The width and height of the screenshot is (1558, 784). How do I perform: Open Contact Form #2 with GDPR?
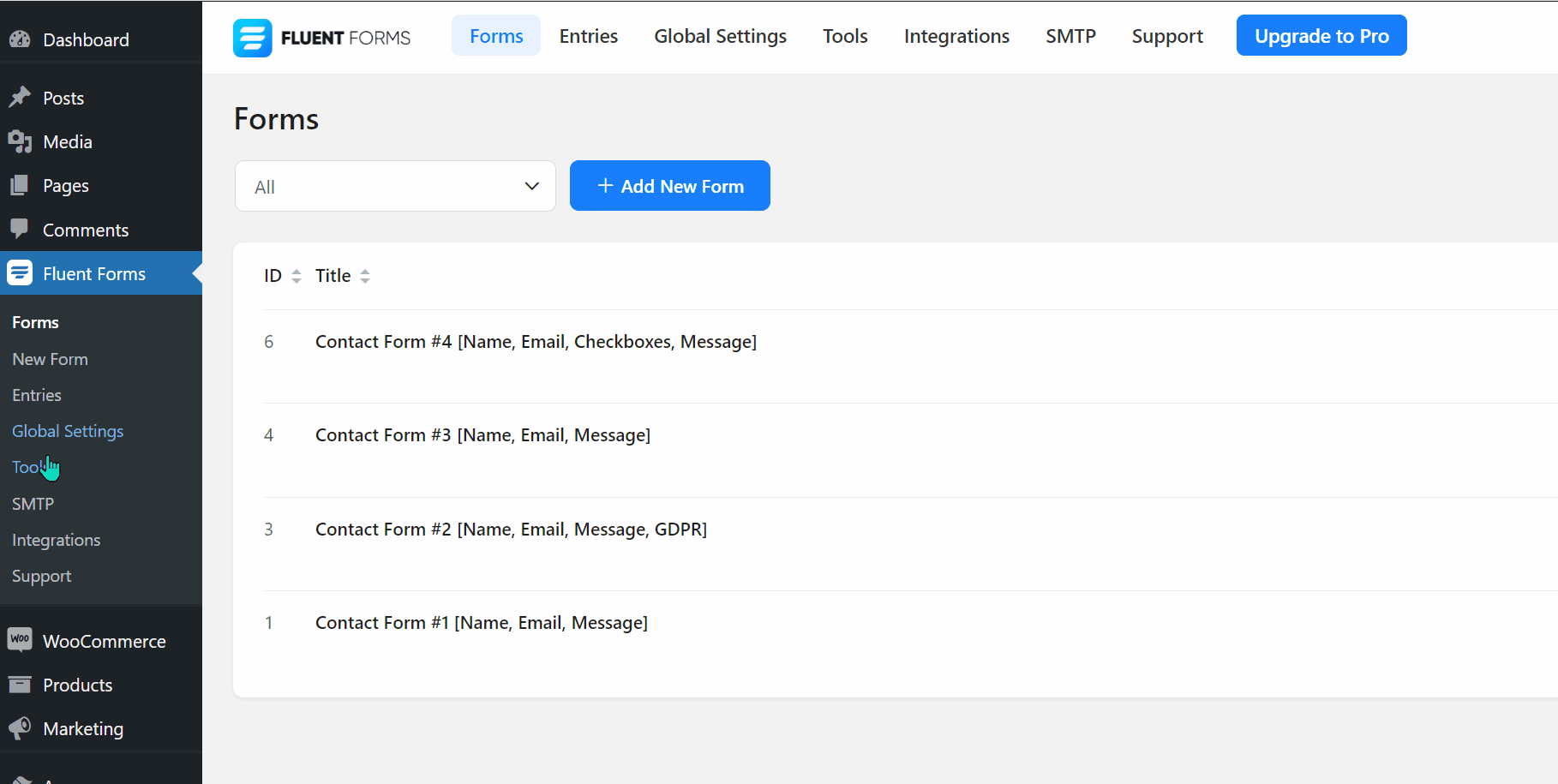click(x=511, y=529)
